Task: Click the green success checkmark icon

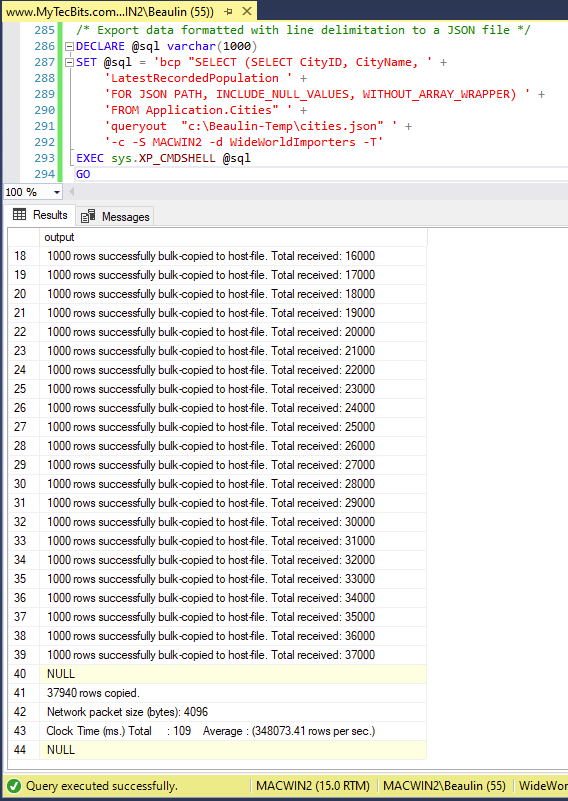Action: pos(14,786)
